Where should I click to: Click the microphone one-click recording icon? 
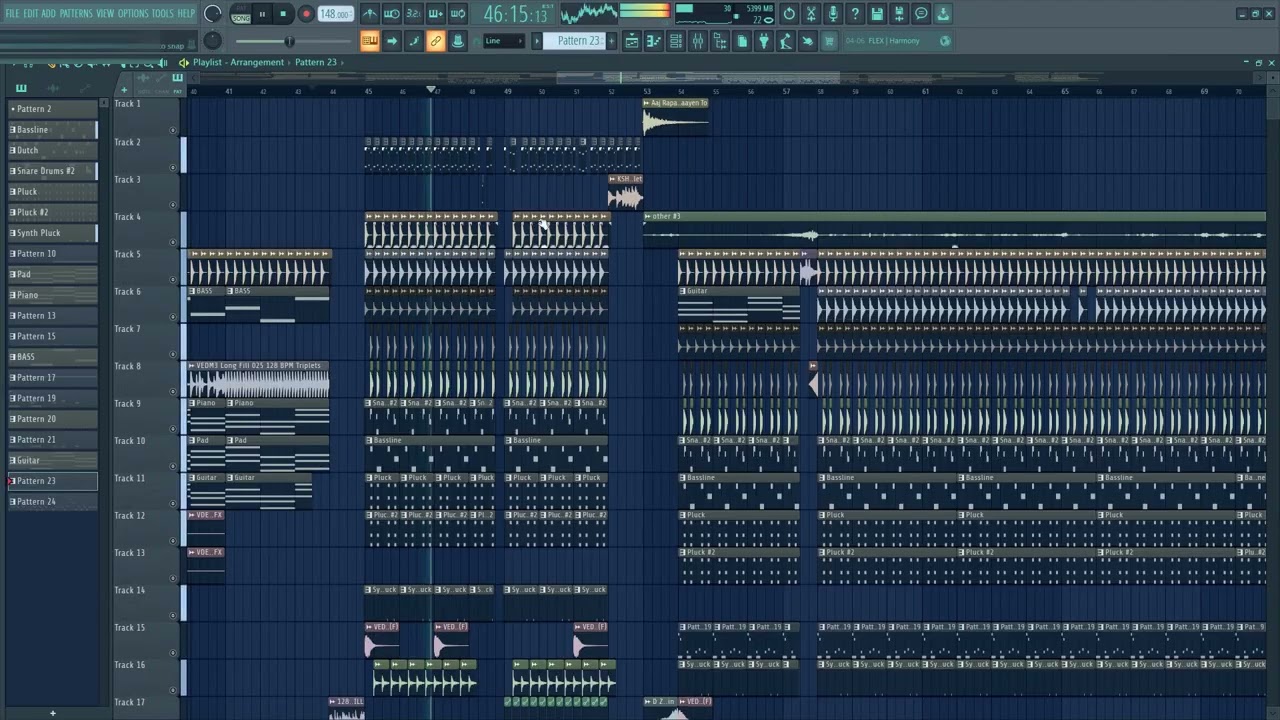(833, 14)
